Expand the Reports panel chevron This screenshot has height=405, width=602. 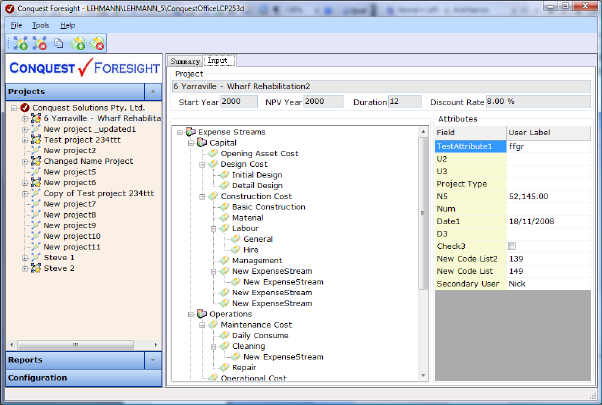pyautogui.click(x=153, y=360)
